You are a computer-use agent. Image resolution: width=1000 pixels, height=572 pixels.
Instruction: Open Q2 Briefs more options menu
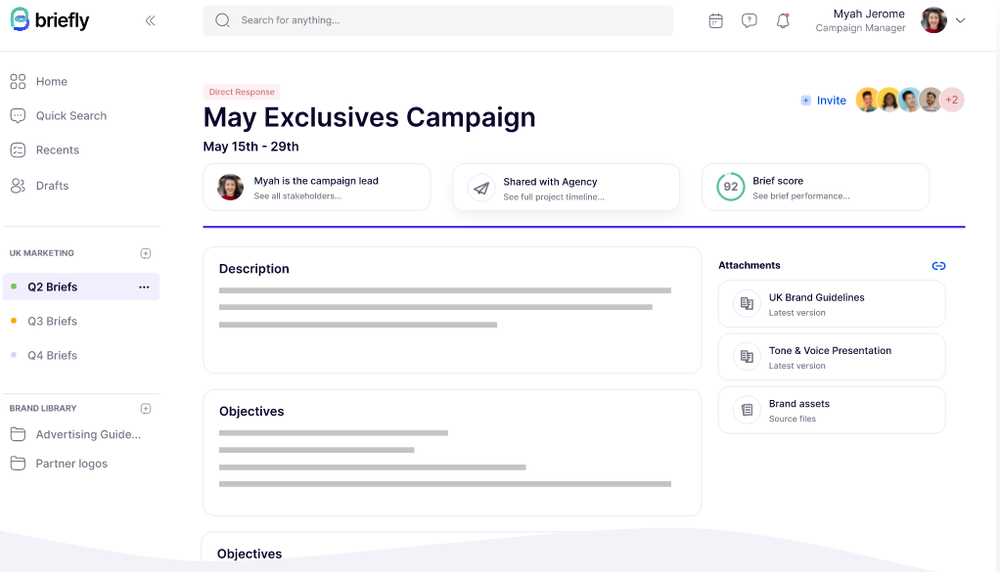(x=144, y=287)
